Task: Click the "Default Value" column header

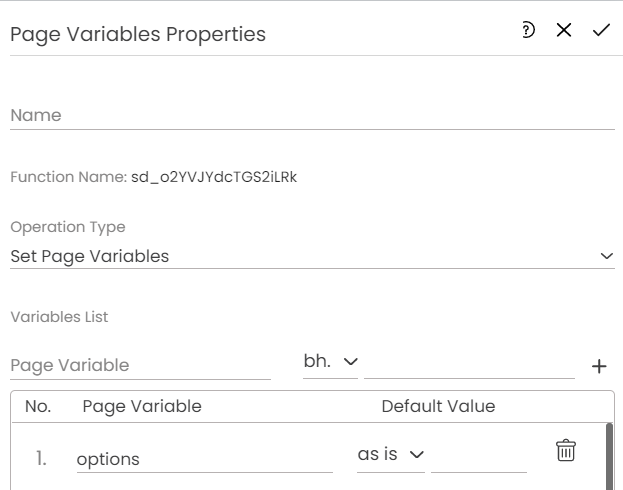Action: click(438, 406)
